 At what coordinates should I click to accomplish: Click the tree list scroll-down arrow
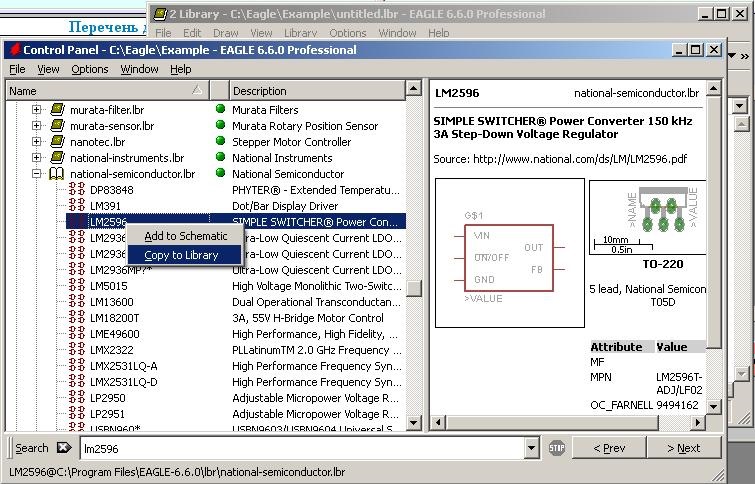(x=414, y=422)
